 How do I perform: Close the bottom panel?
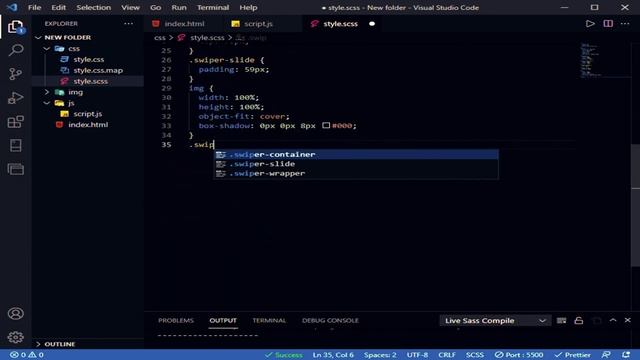(628, 320)
